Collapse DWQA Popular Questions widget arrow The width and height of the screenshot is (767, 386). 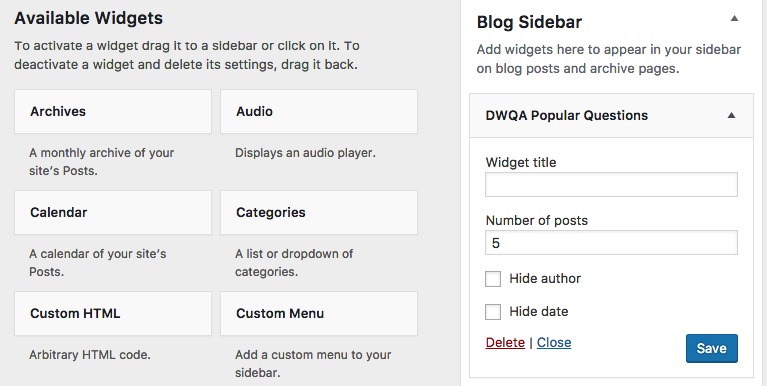[x=731, y=115]
